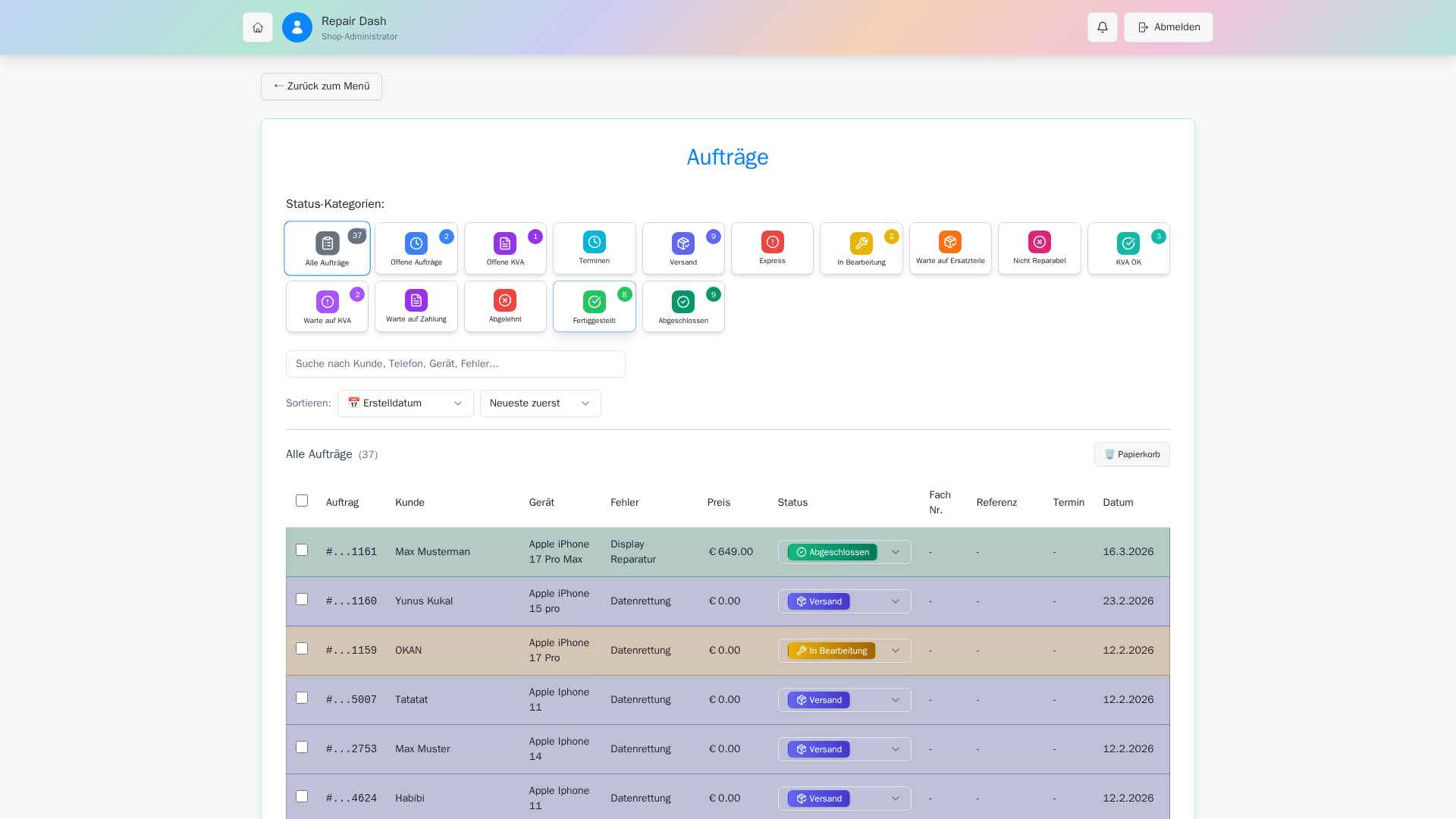Select the Fertiggestellt category
The width and height of the screenshot is (1456, 819).
click(595, 306)
